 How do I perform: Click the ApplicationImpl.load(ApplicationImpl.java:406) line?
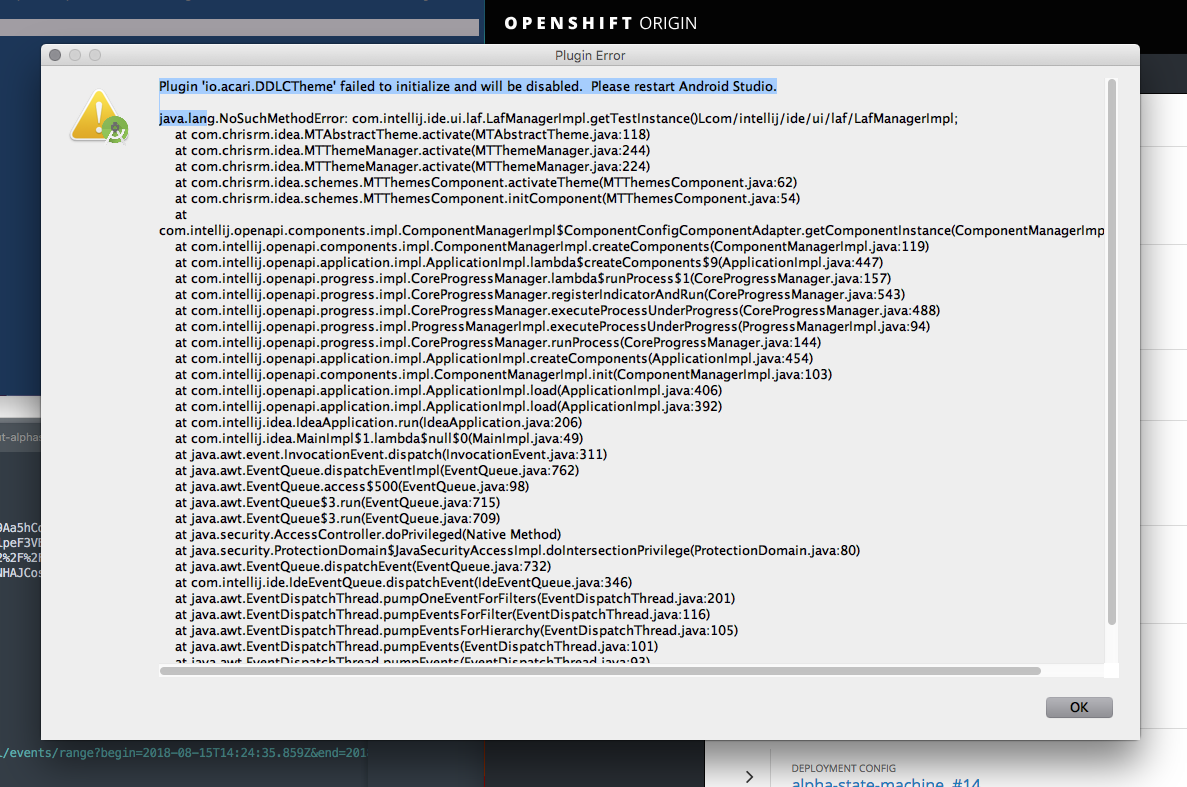point(448,390)
